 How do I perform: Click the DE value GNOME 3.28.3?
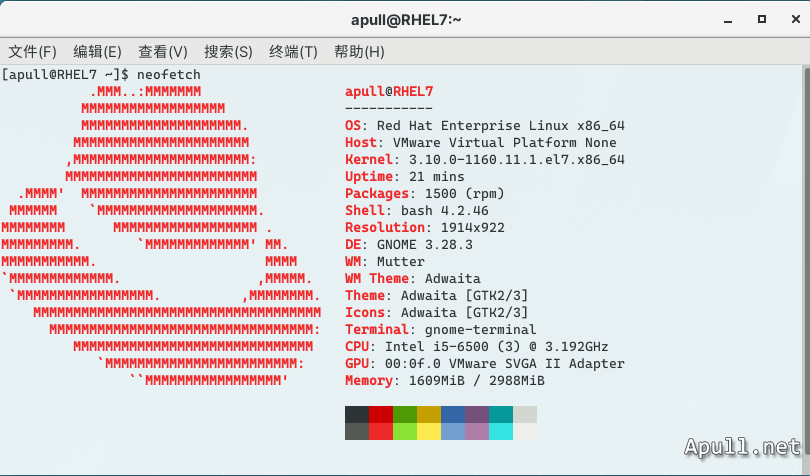point(425,245)
